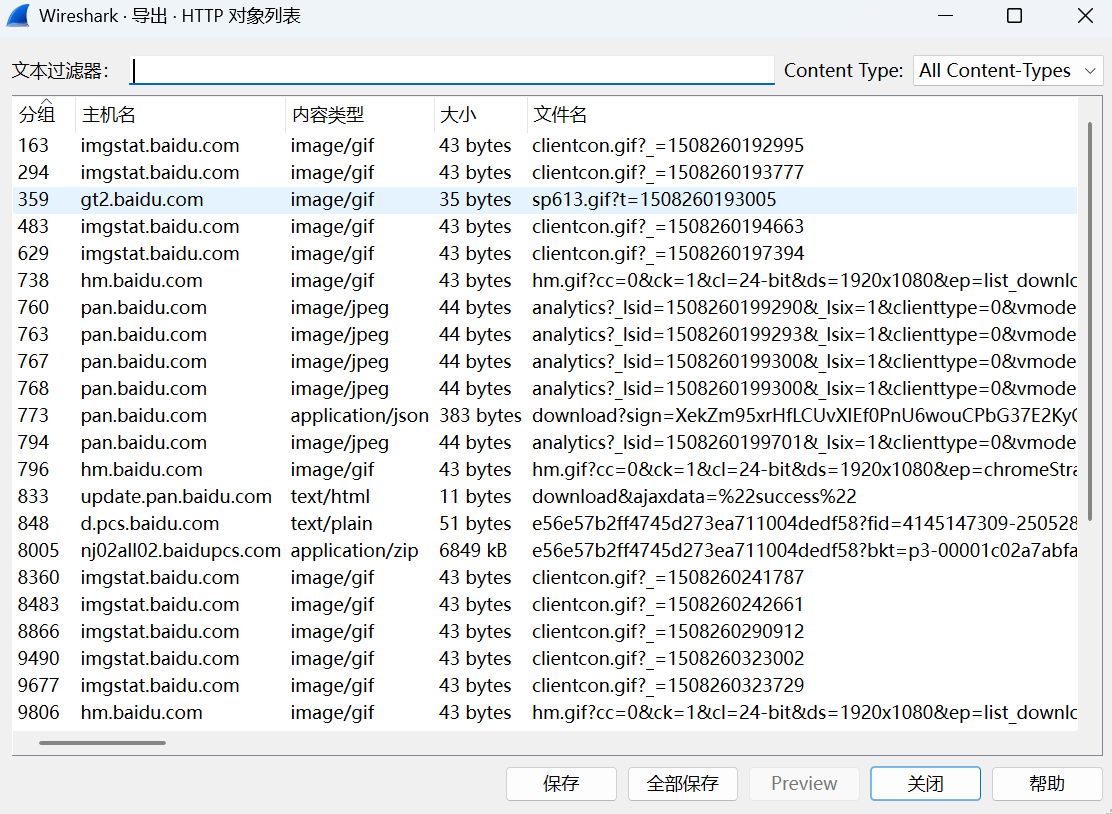The width and height of the screenshot is (1112, 814).
Task: Select the application/json content type cell
Action: pos(360,416)
